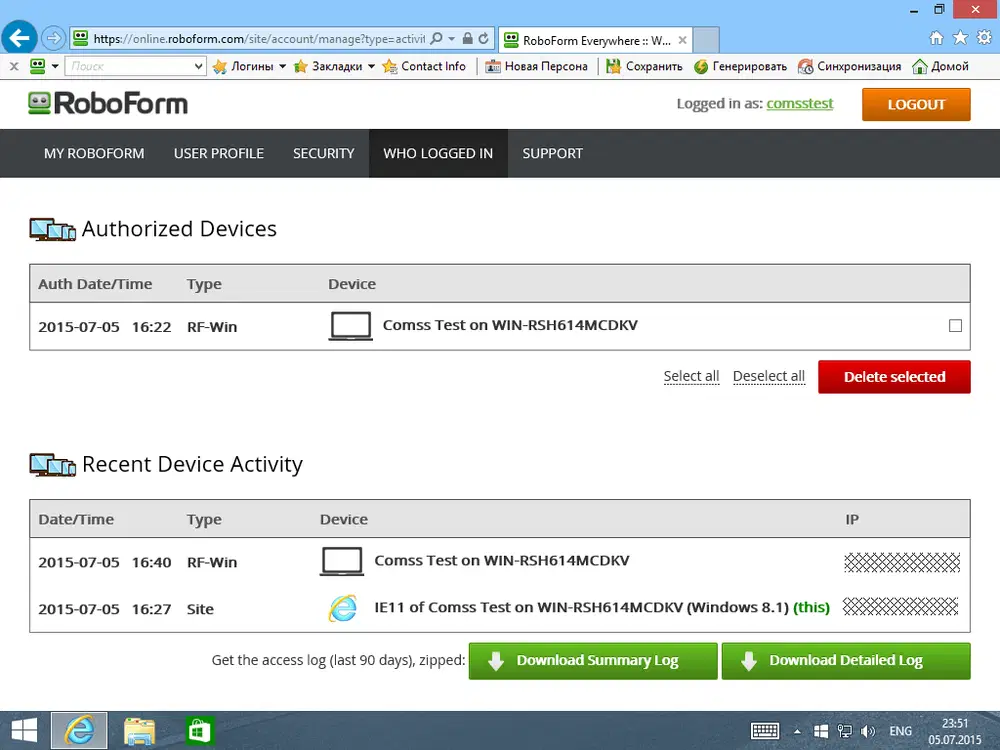Show hidden tray icons arrow

tap(797, 731)
